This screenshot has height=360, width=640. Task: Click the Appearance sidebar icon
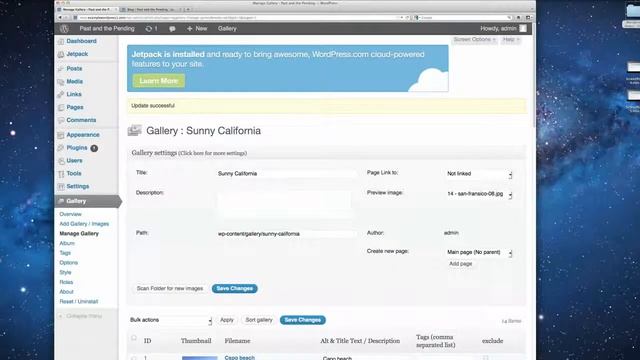pos(61,135)
